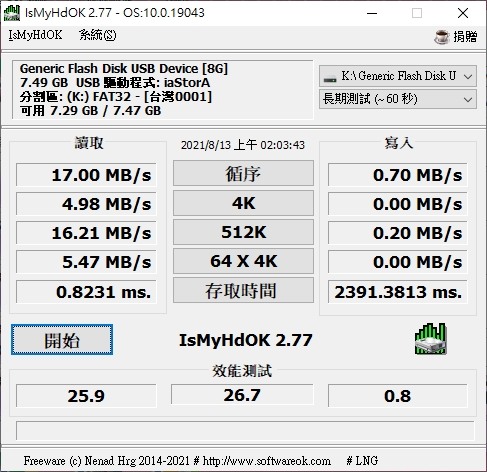Click the # LNG language link
The height and width of the screenshot is (472, 487).
362,461
